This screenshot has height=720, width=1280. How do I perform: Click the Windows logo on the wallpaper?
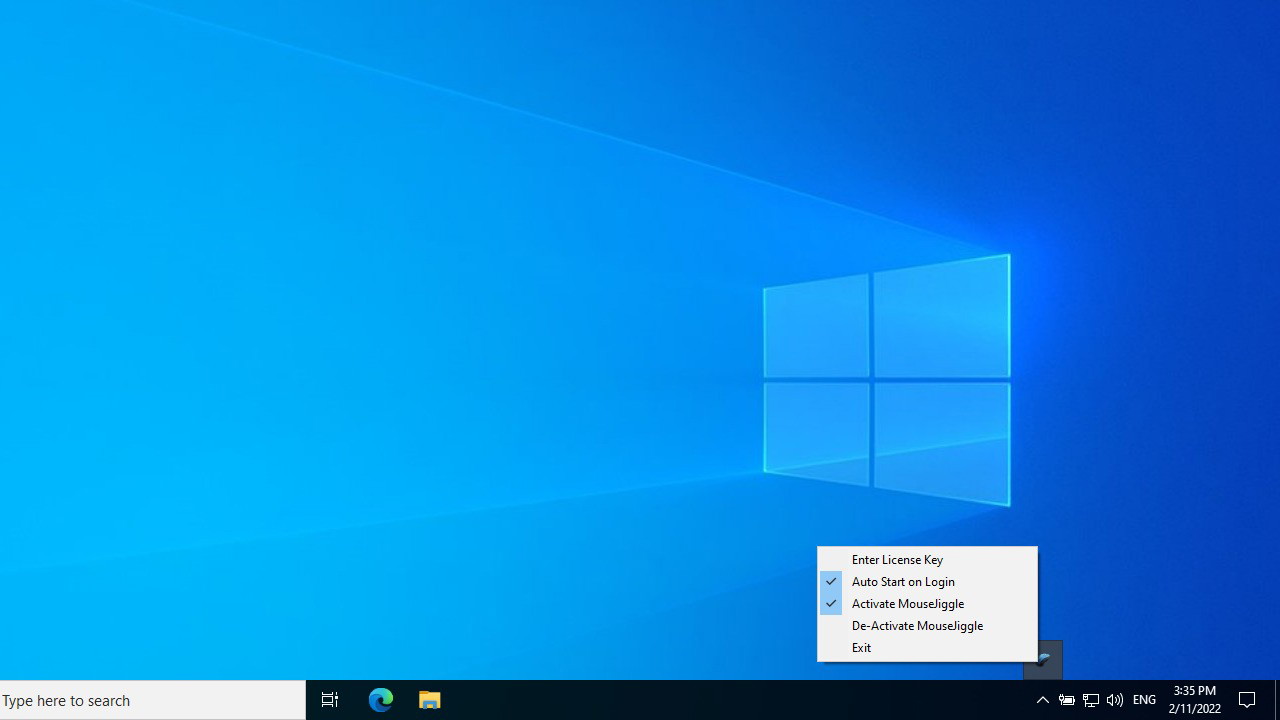pos(886,380)
